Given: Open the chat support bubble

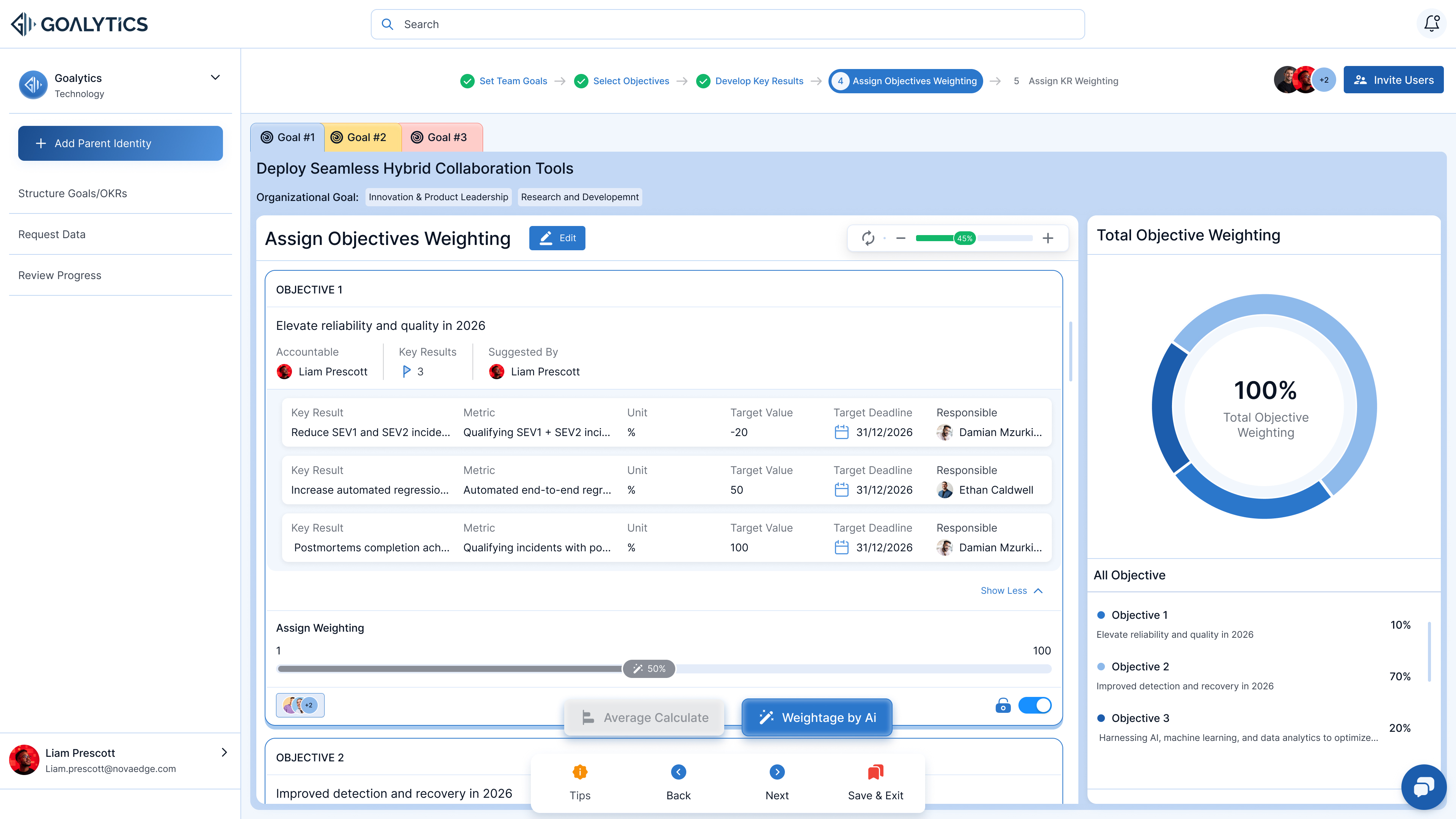Looking at the screenshot, I should click(x=1423, y=786).
